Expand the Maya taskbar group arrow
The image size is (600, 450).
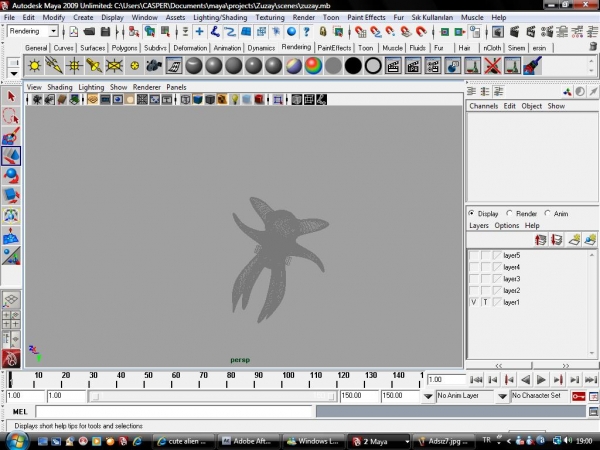coord(407,442)
